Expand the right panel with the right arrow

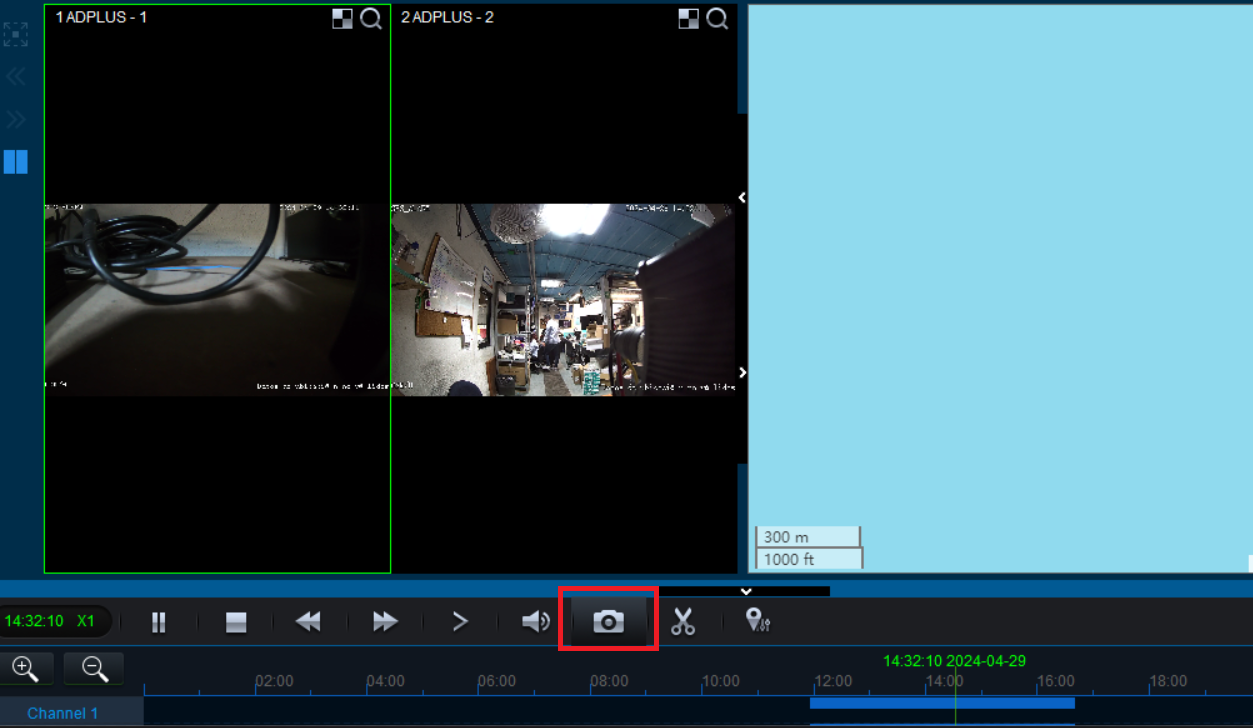click(x=741, y=372)
